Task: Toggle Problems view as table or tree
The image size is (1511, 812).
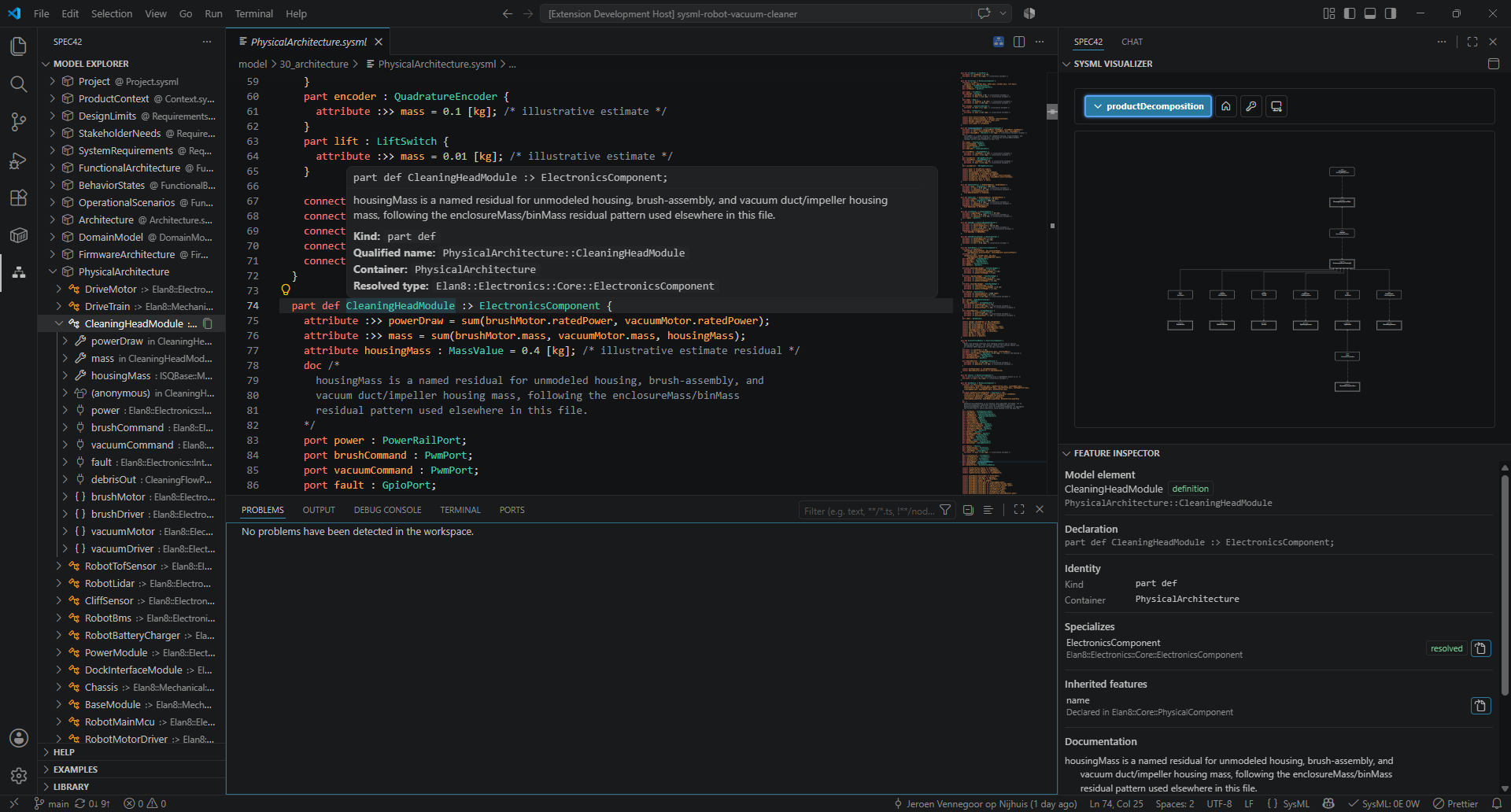Action: 988,510
